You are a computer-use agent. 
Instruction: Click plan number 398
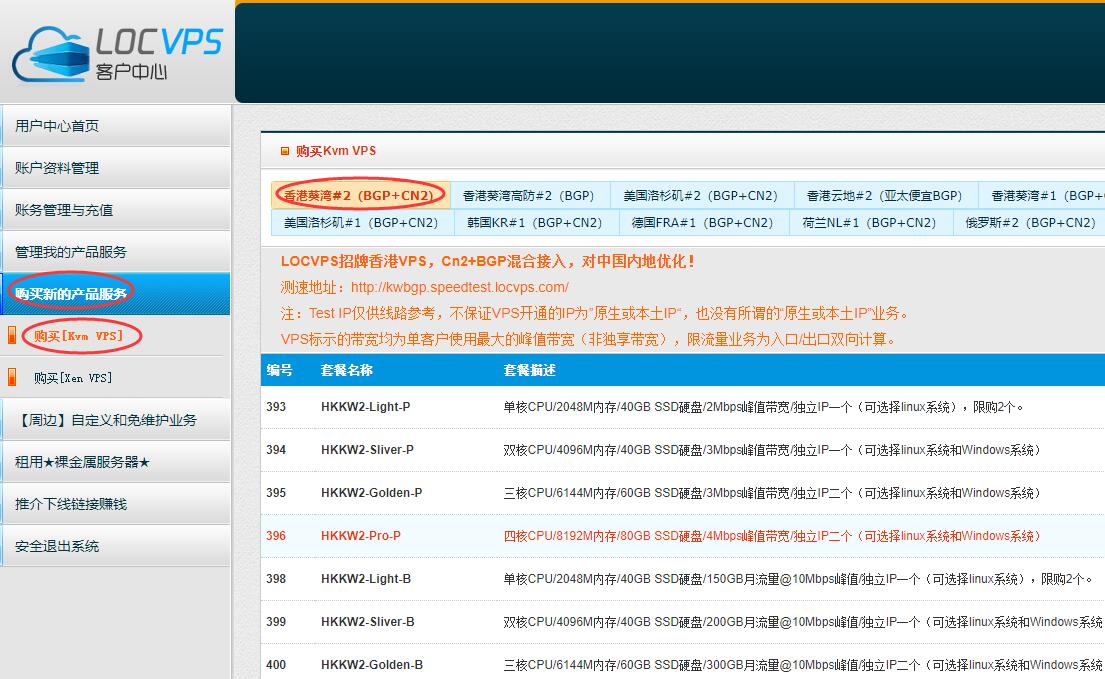point(276,578)
